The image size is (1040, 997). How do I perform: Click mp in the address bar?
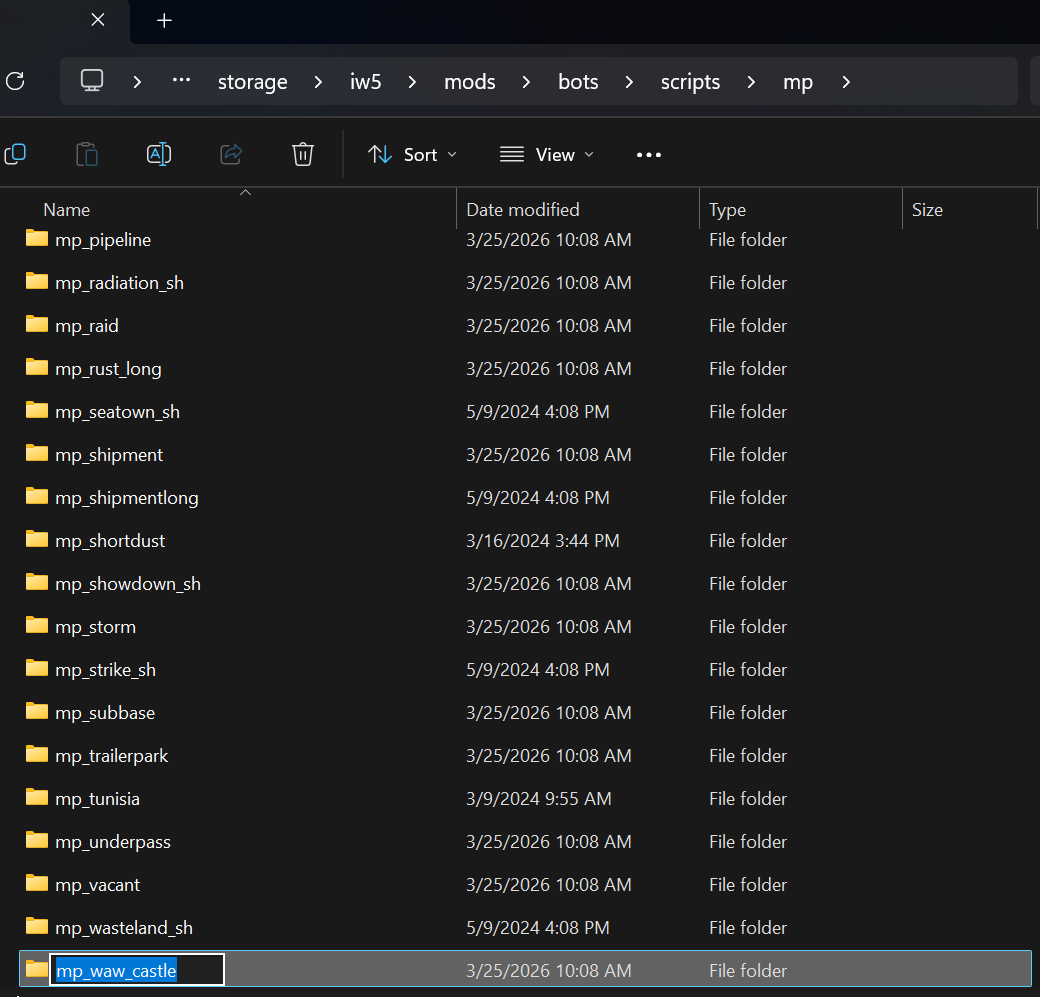[x=798, y=82]
